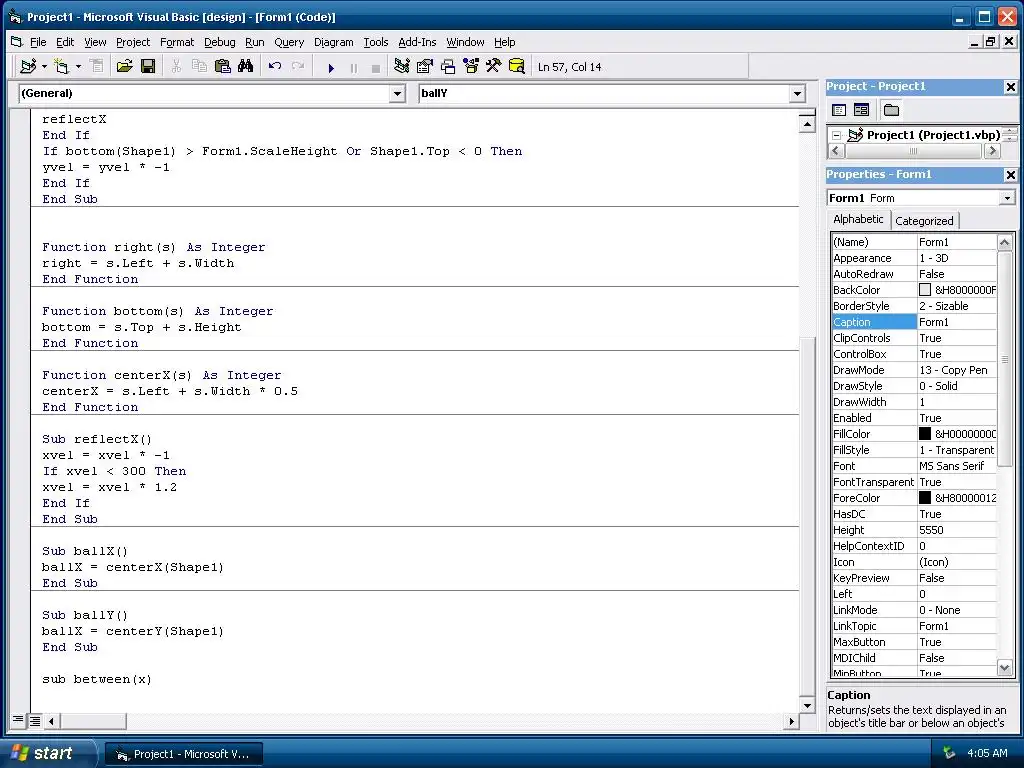This screenshot has height=768, width=1024.
Task: Click the Procedure View button below code
Action: 18,720
